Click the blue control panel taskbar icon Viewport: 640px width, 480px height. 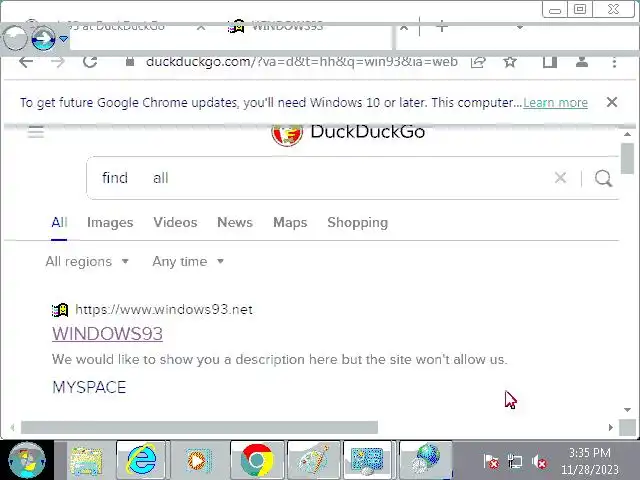pyautogui.click(x=367, y=460)
